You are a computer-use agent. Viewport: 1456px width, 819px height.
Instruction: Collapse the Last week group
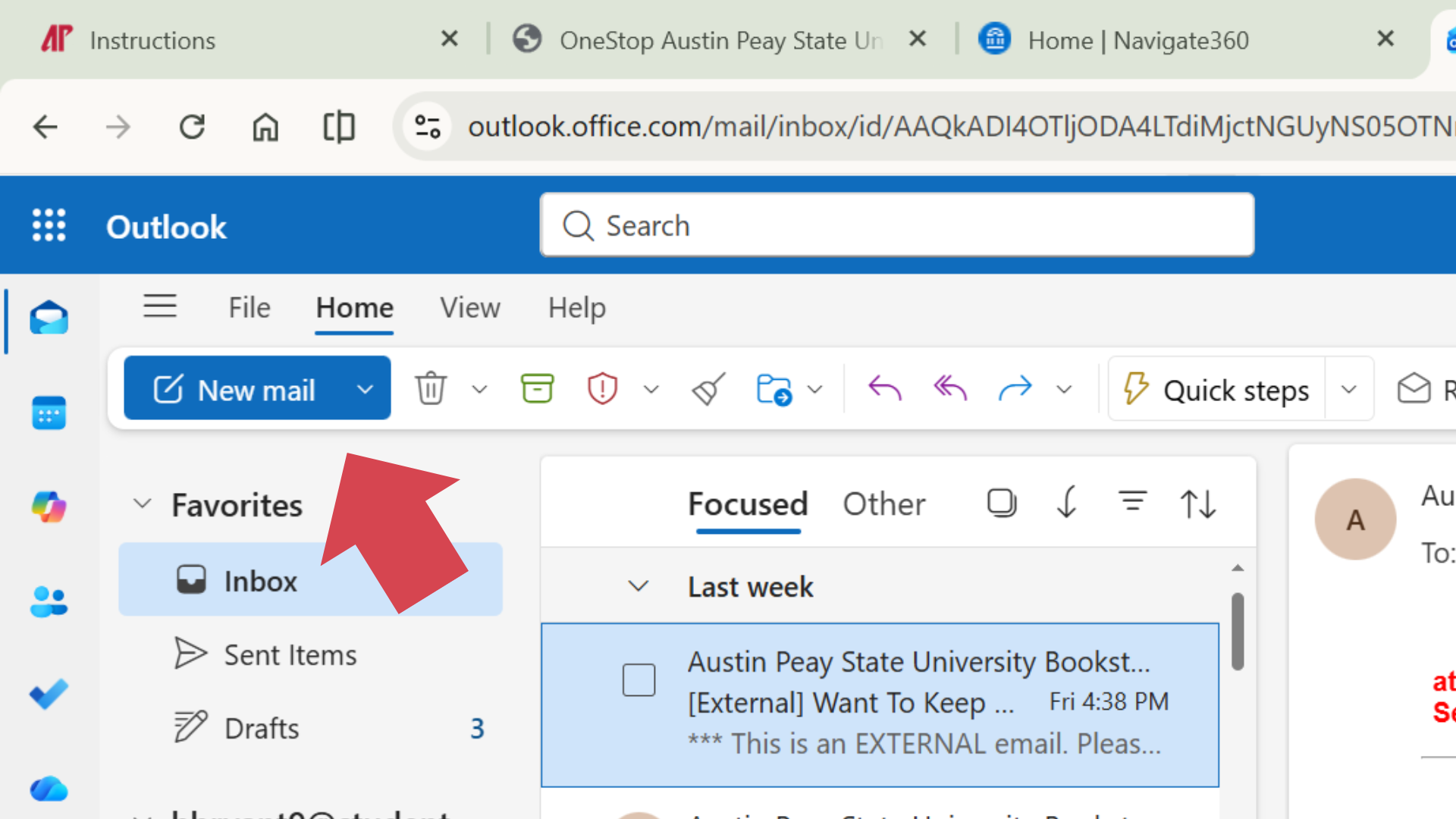[x=638, y=586]
